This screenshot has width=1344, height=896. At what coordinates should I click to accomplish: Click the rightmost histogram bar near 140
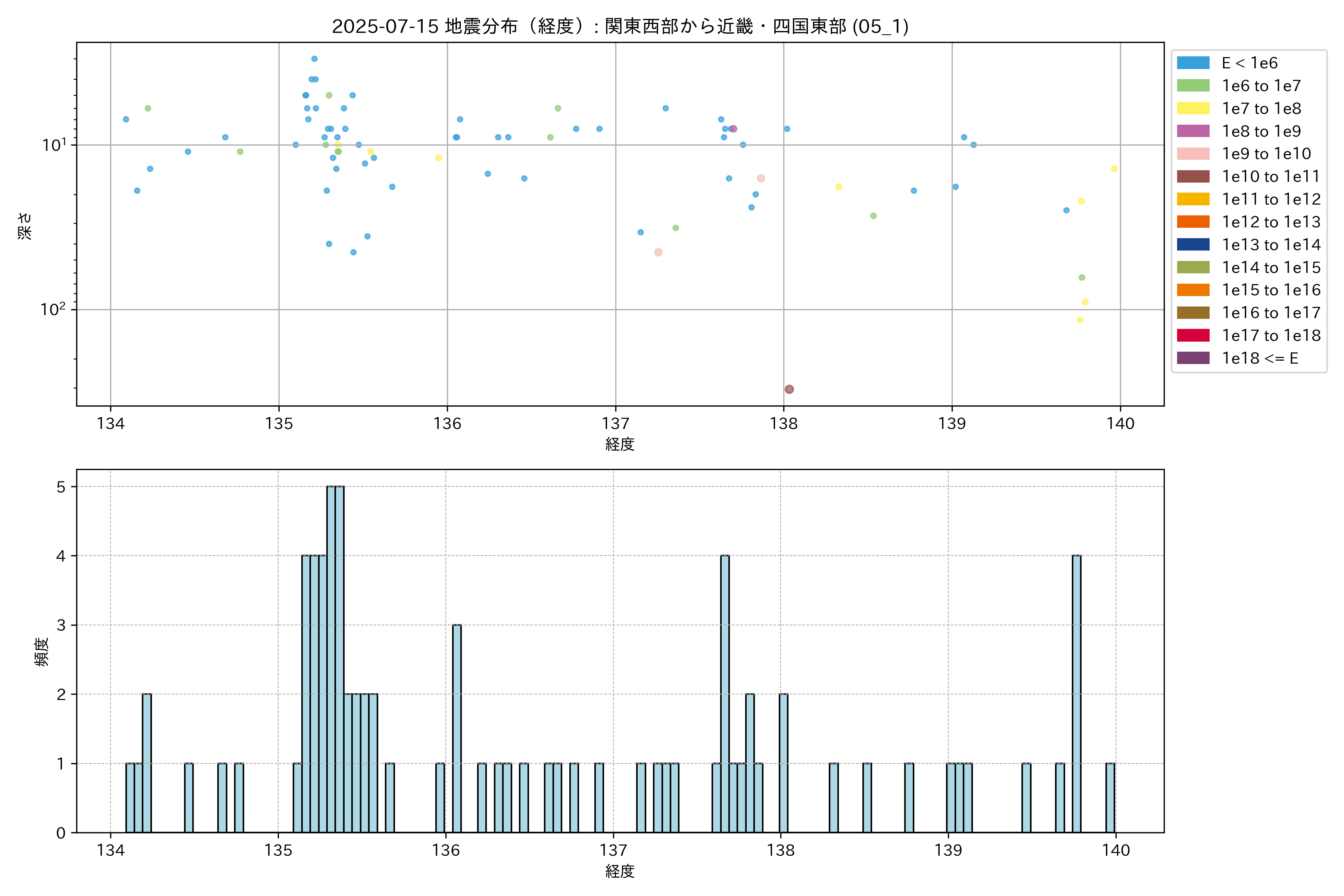click(x=1110, y=798)
